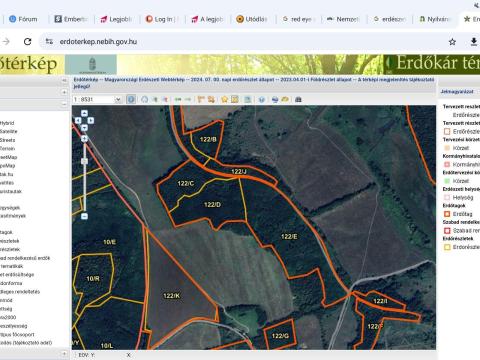Select the Satellite base layer
This screenshot has width=480, height=360.
[9, 131]
